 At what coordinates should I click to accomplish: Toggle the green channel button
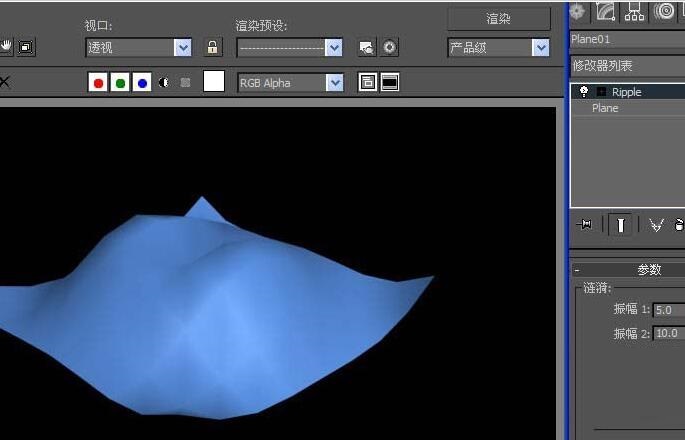(x=120, y=82)
